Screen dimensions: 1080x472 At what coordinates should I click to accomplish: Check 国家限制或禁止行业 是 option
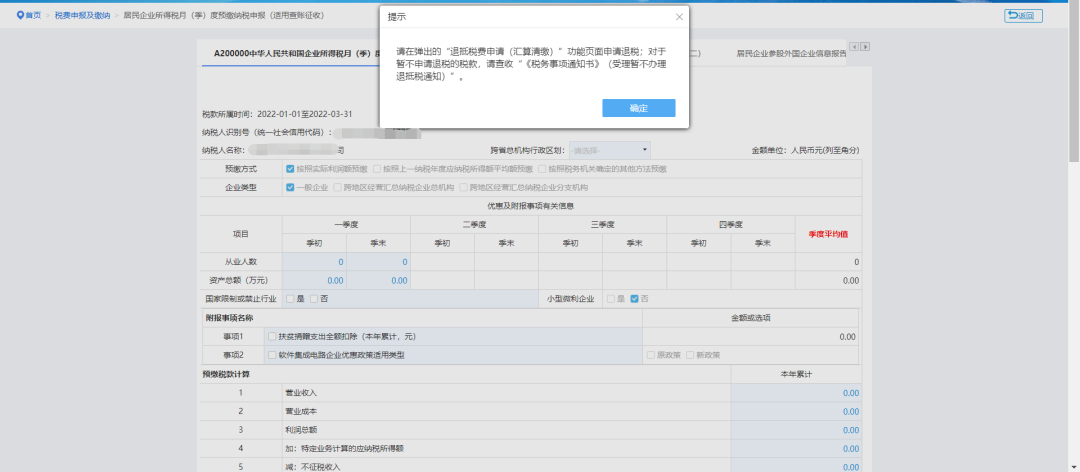point(289,299)
